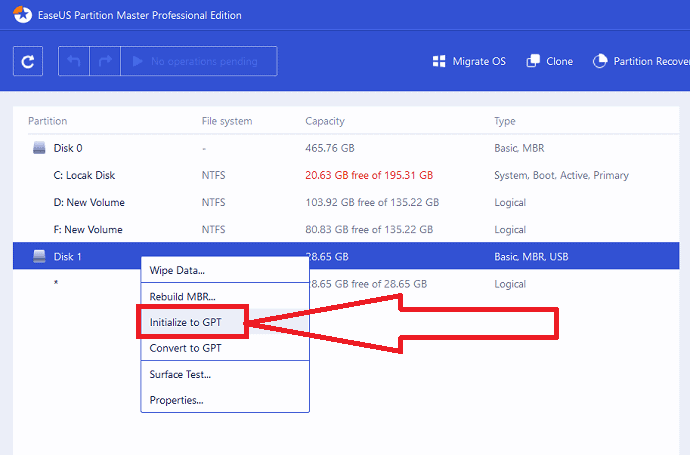The height and width of the screenshot is (455, 690).
Task: Click the refresh disk information icon
Action: pos(28,61)
